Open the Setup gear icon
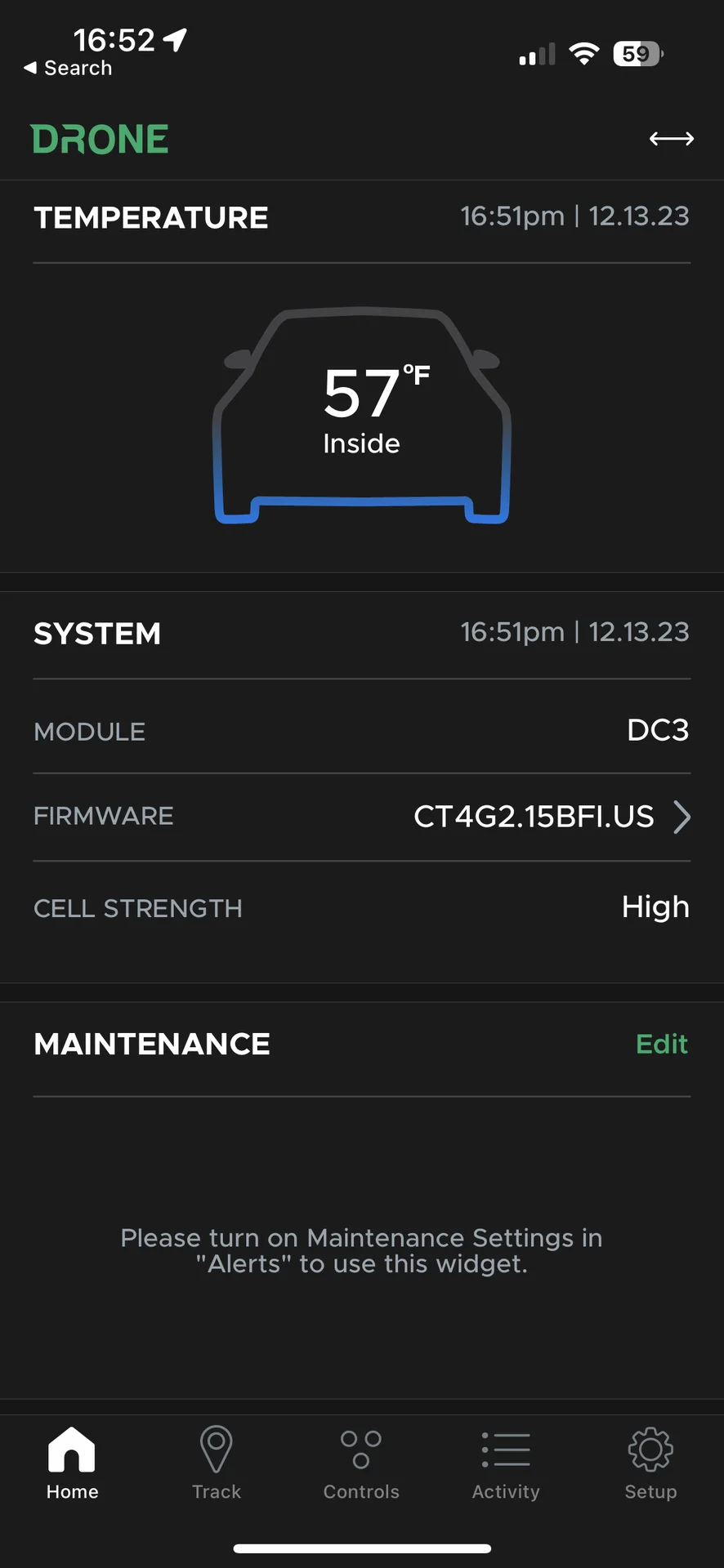Viewport: 724px width, 1568px height. [x=650, y=1450]
